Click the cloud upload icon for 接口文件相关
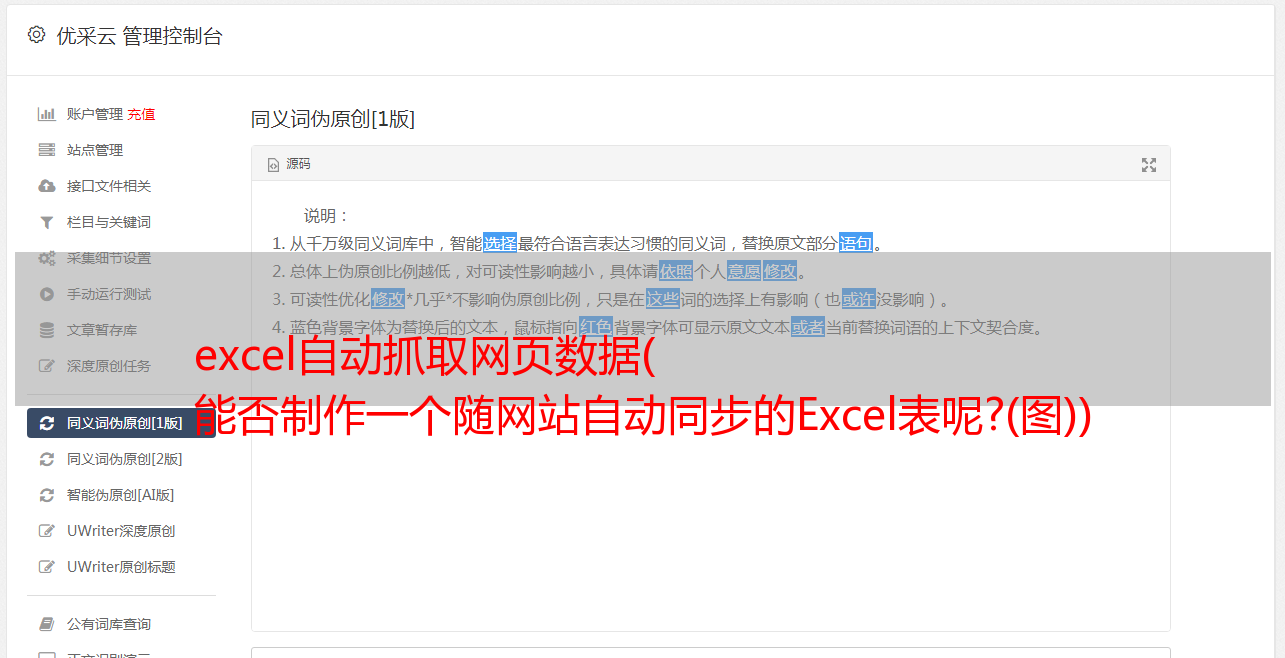The height and width of the screenshot is (658, 1285). click(46, 186)
